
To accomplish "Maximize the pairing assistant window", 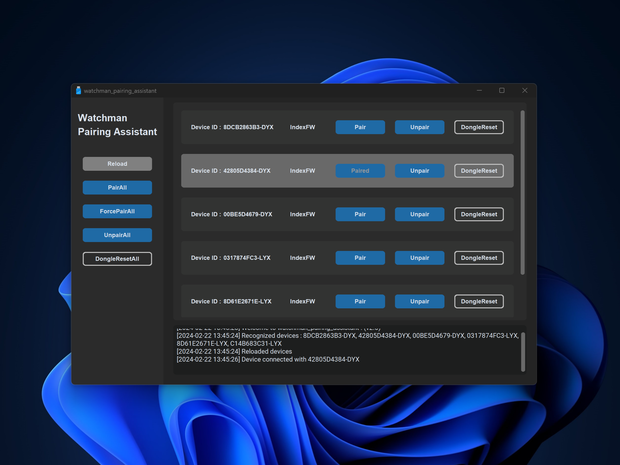I will [x=502, y=91].
